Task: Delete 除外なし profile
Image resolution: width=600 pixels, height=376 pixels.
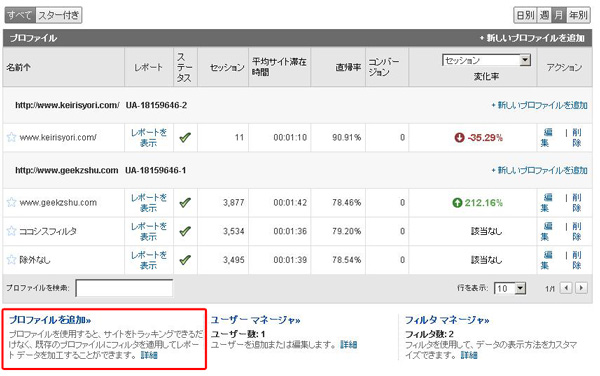Action: click(x=577, y=260)
